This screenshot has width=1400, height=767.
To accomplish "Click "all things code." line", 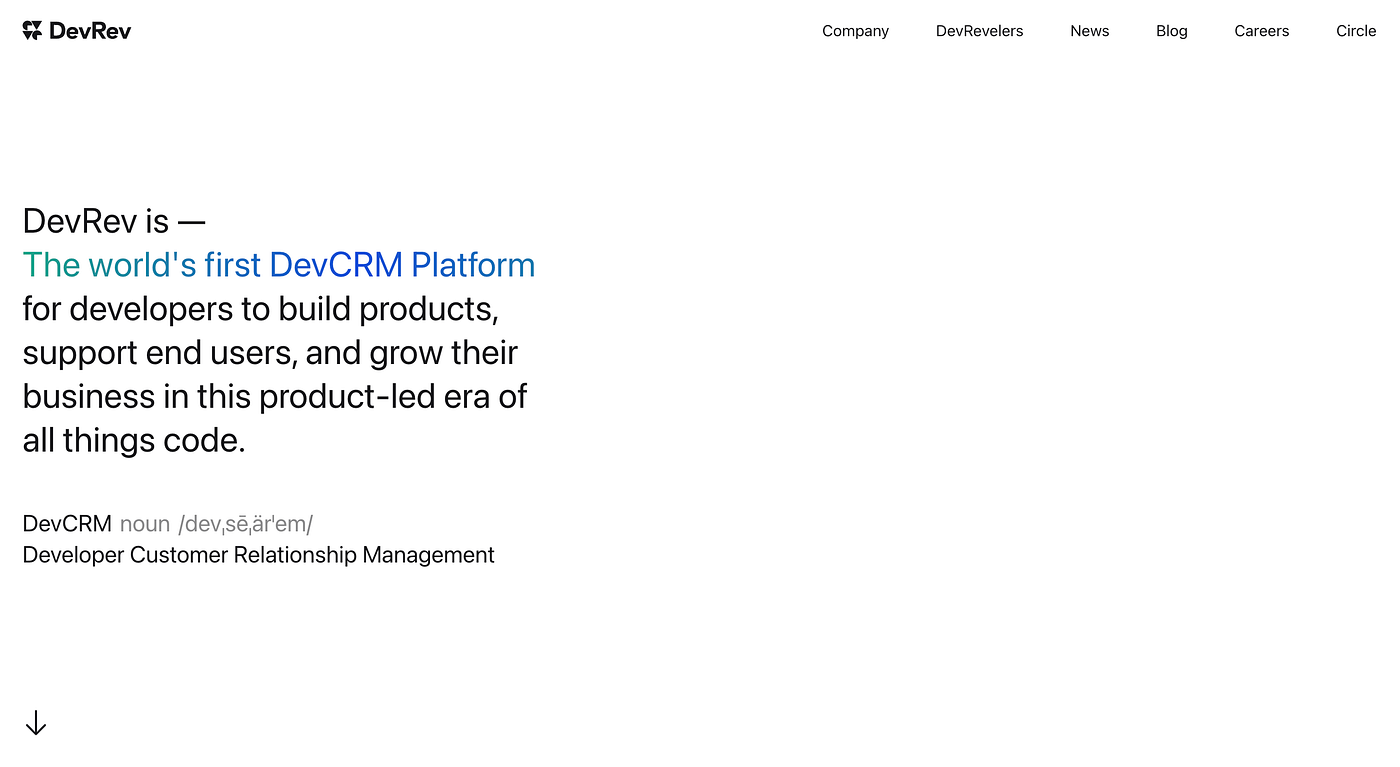I will 134,441.
